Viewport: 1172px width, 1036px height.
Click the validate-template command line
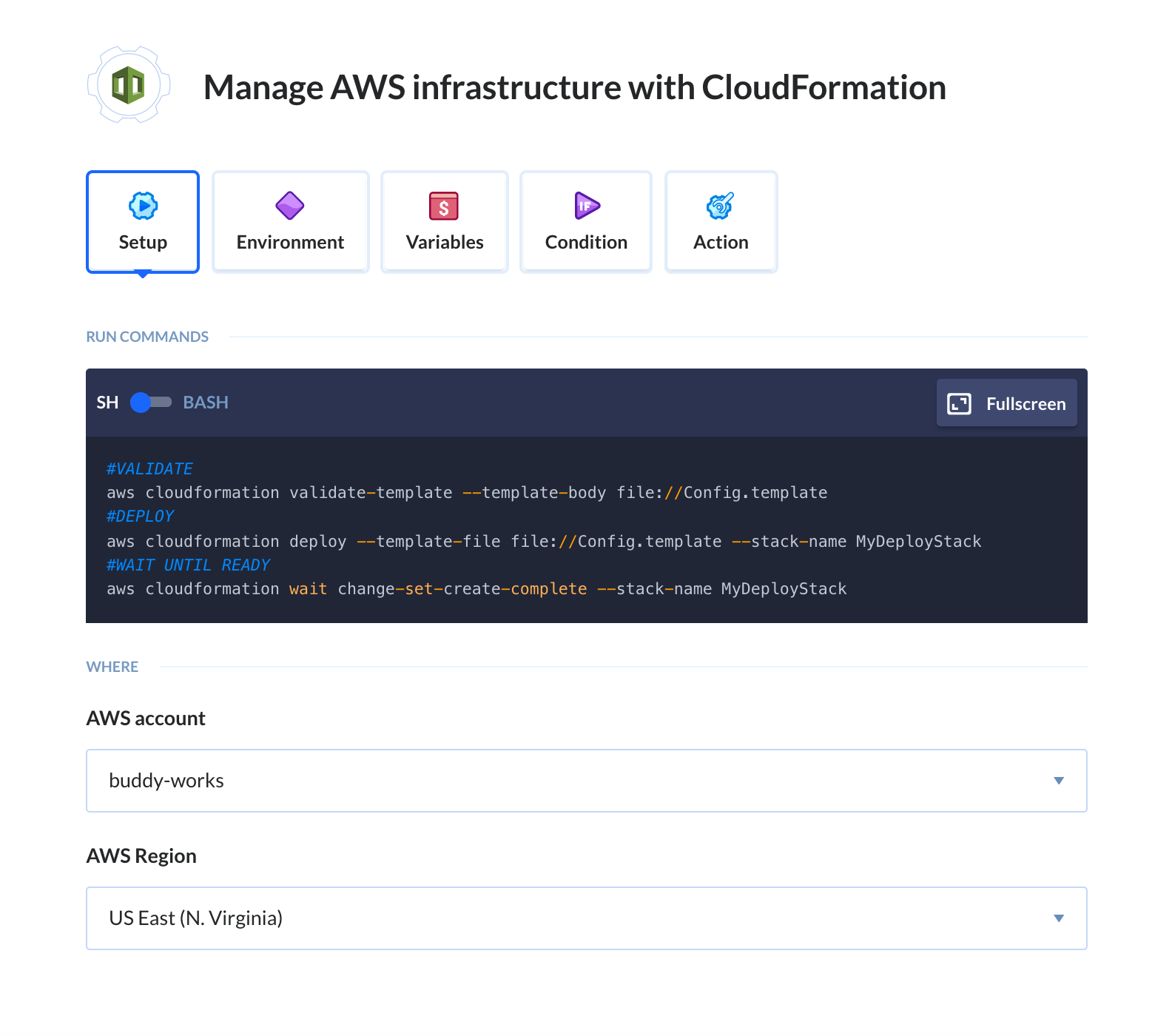pos(467,493)
